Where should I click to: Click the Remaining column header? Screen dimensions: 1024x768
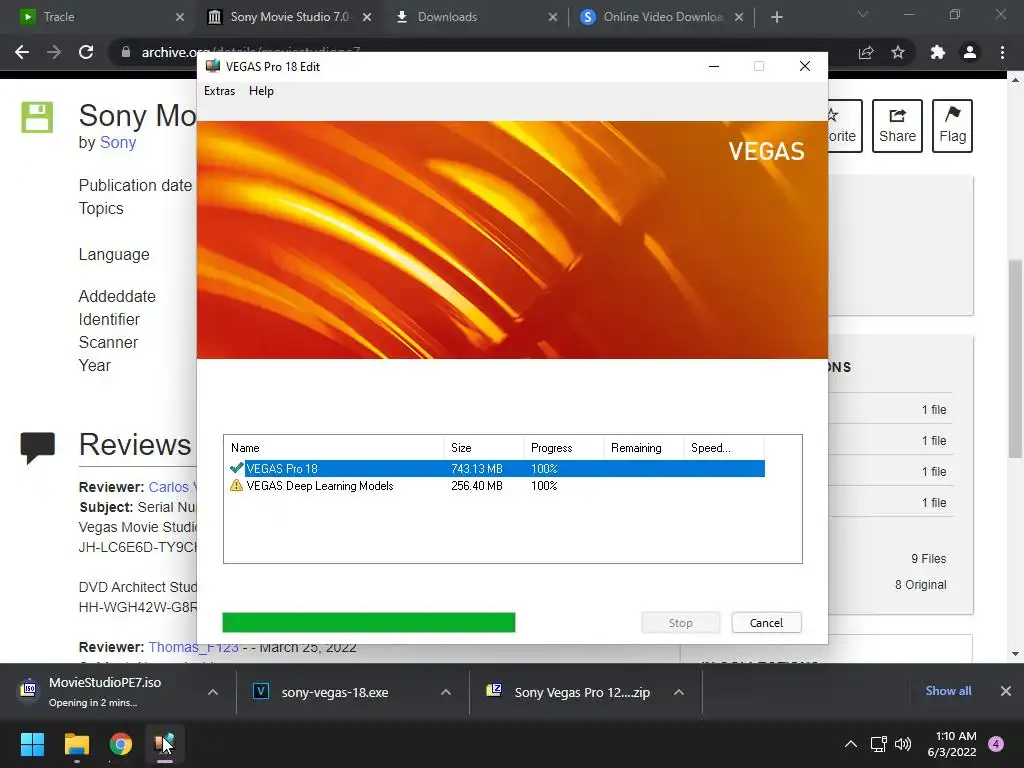click(643, 447)
